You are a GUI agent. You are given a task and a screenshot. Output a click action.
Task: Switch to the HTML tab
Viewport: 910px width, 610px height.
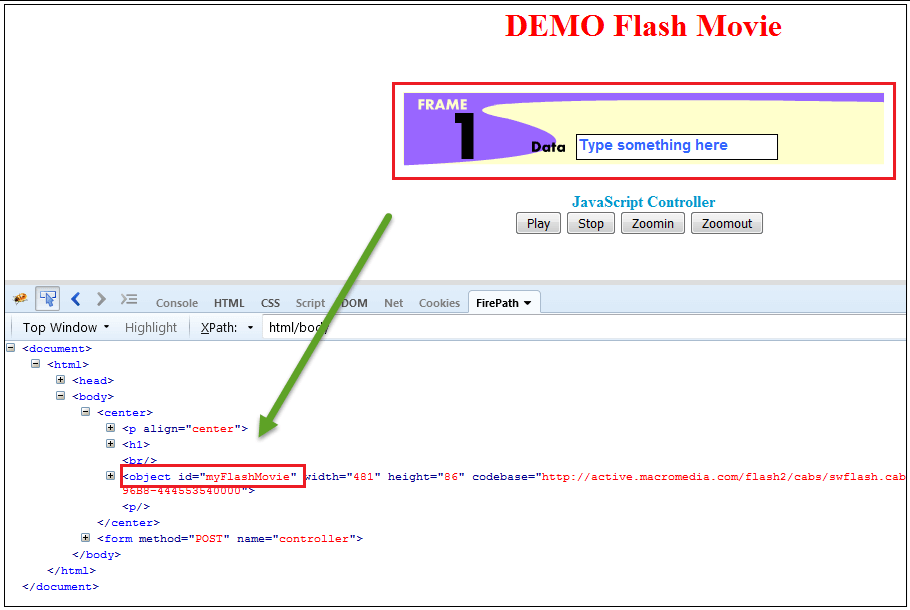pos(229,302)
